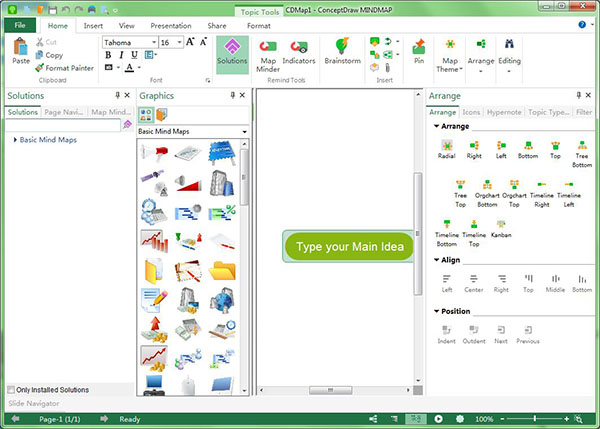Adjust the zoom slider in status bar

click(x=535, y=419)
